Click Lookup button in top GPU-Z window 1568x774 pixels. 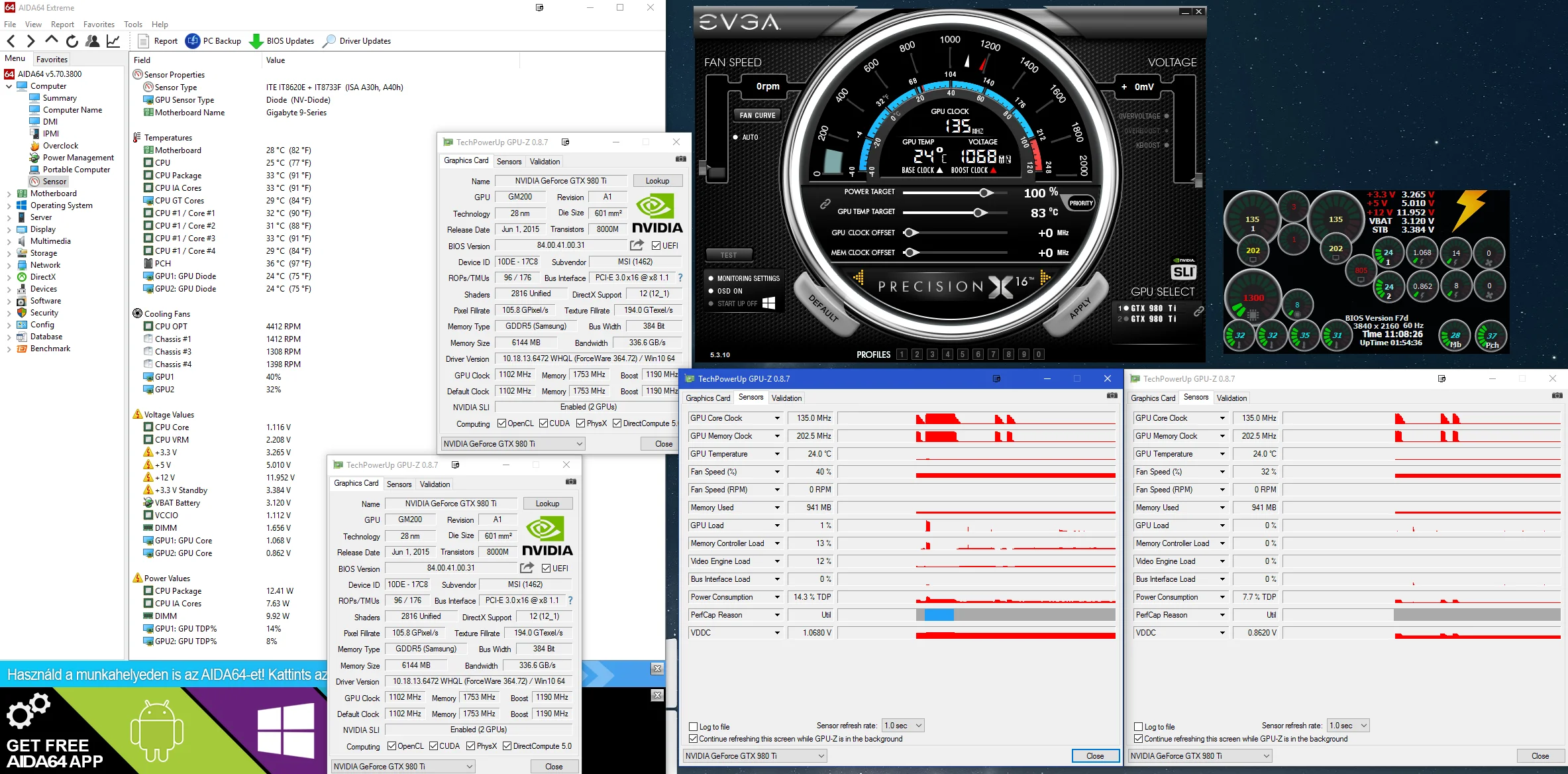tap(657, 181)
